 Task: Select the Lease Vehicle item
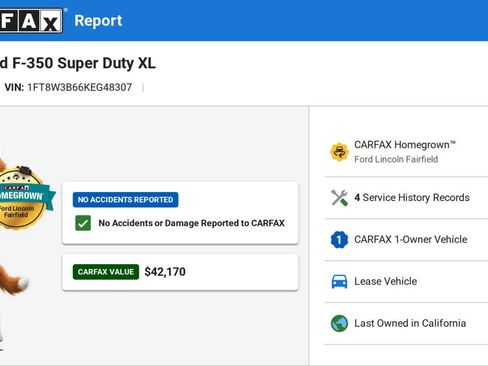tap(406, 281)
